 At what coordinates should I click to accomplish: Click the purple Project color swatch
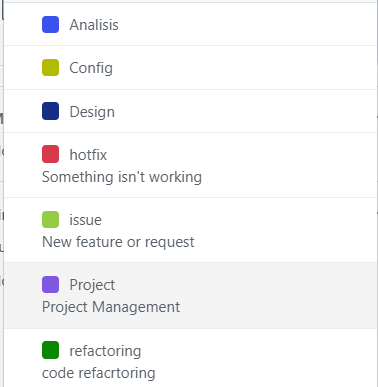click(50, 284)
